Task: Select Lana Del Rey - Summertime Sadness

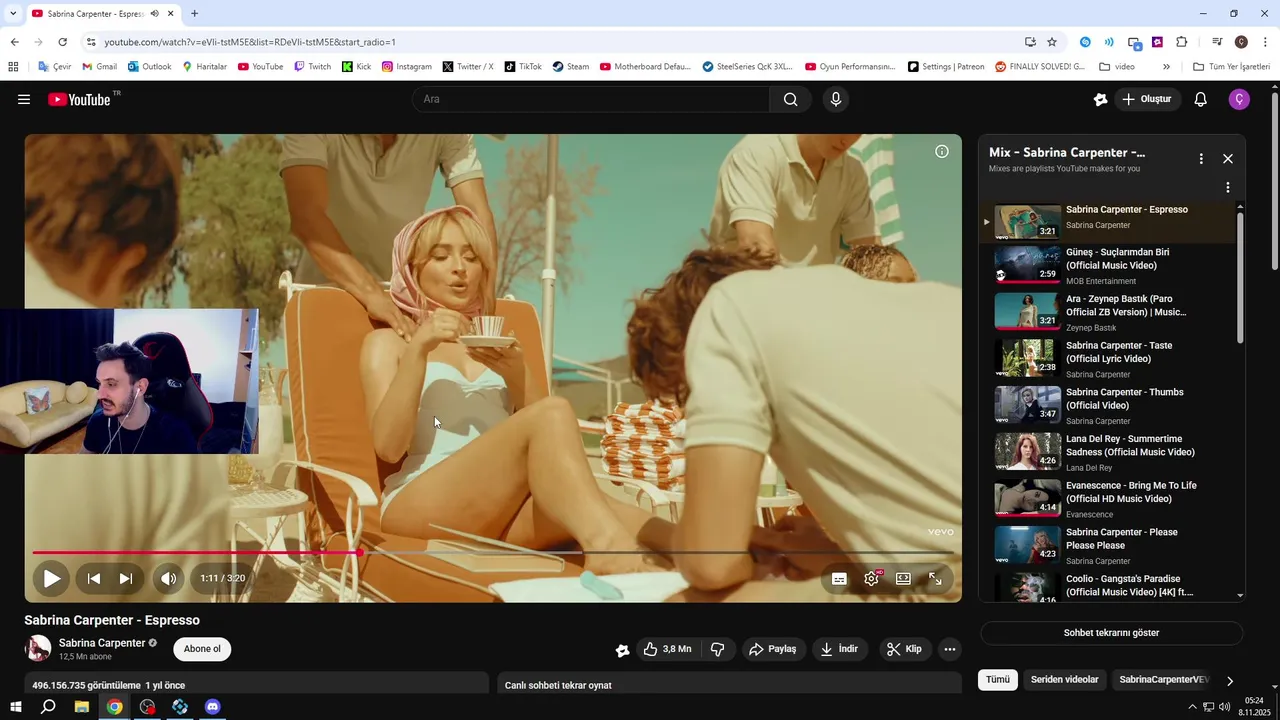Action: [1110, 452]
